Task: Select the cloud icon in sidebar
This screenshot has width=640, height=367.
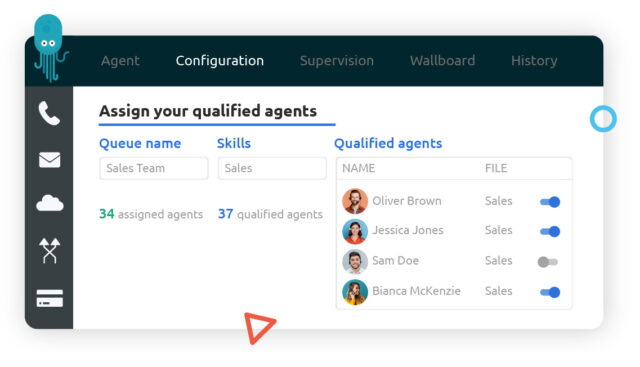Action: tap(50, 203)
